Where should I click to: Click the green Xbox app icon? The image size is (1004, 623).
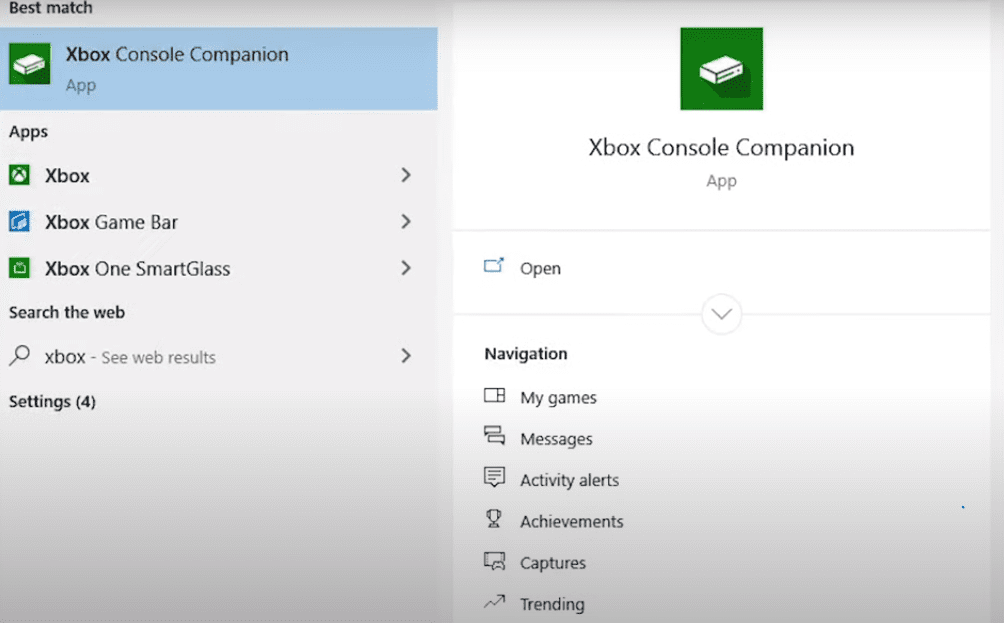click(x=19, y=175)
